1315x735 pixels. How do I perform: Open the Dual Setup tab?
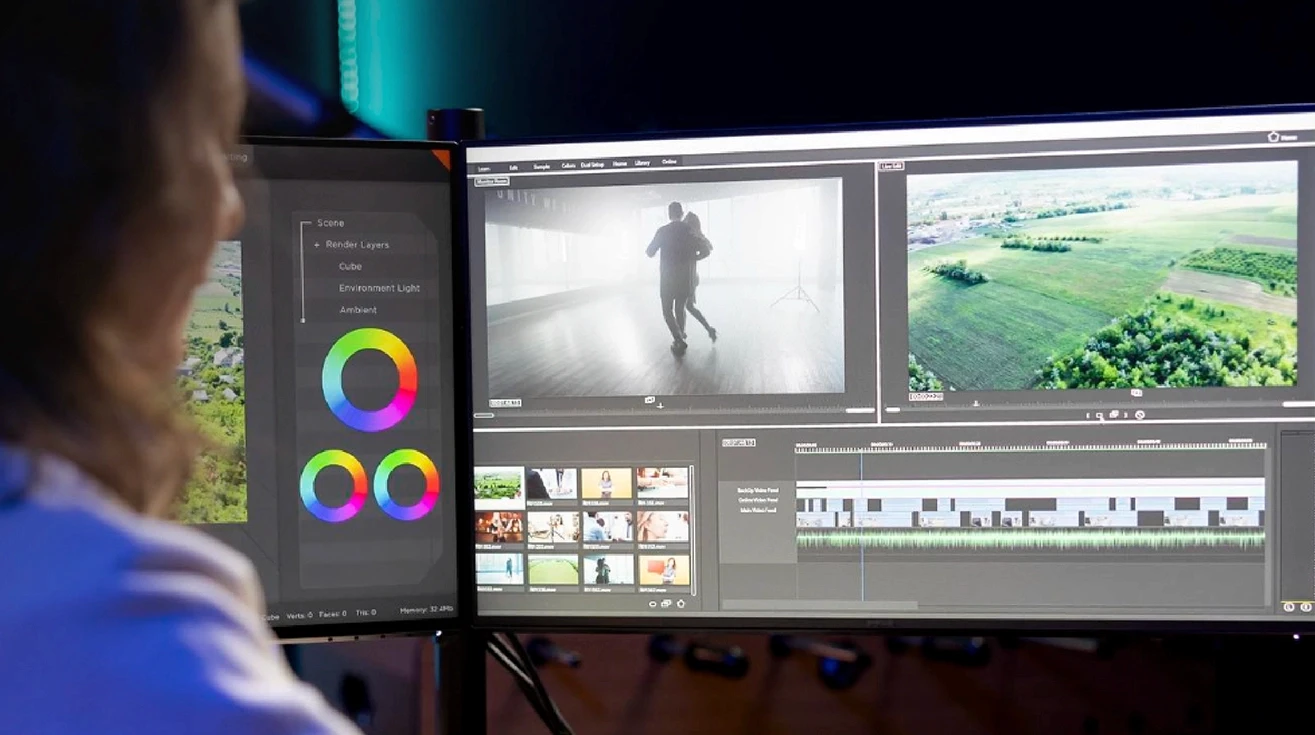click(x=593, y=164)
